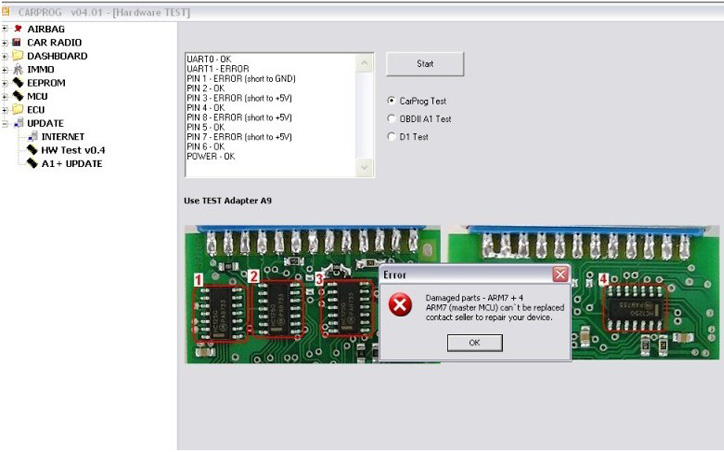This screenshot has width=724, height=452.
Task: Click the A1+ UPDATE chip icon
Action: 32,163
